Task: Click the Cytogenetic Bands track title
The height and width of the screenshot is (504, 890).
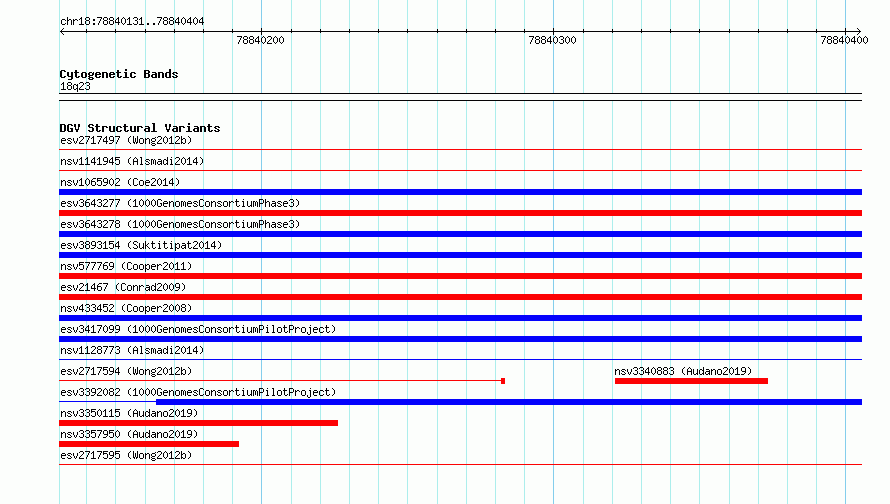Action: click(119, 74)
